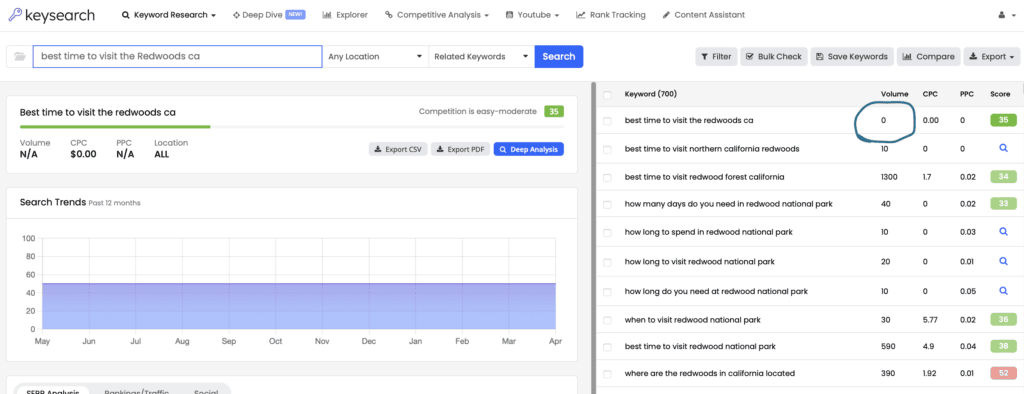Image resolution: width=1024 pixels, height=394 pixels.
Task: Open the Export dropdown button
Action: point(992,56)
